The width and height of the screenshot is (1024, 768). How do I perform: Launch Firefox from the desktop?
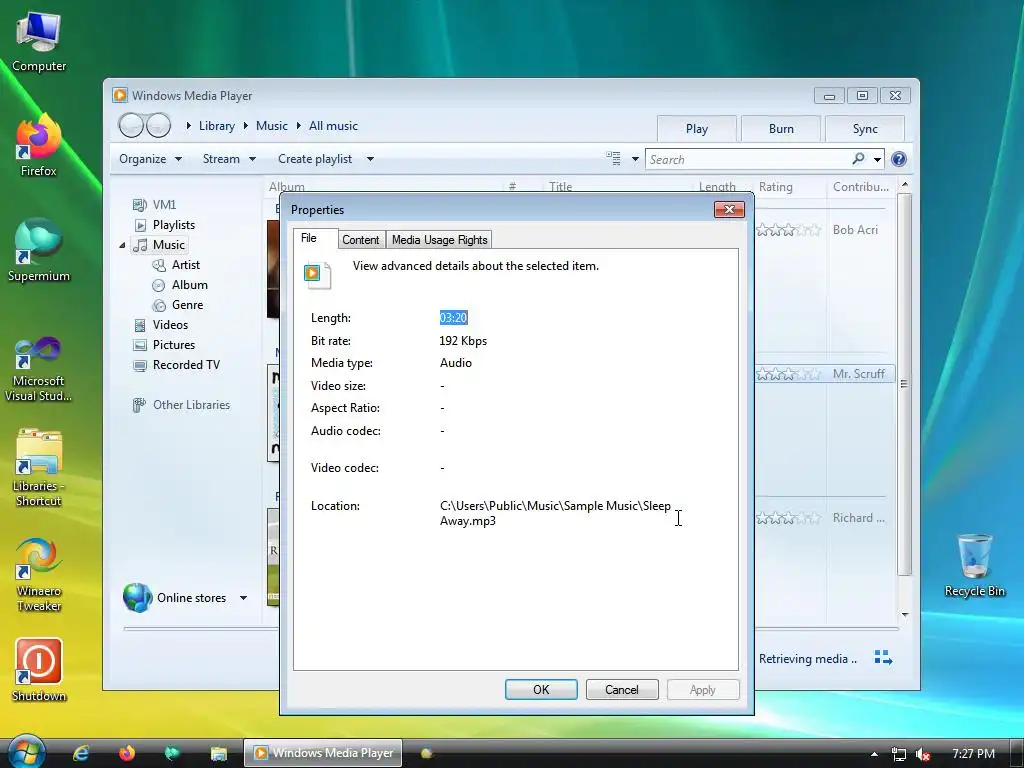pos(39,145)
